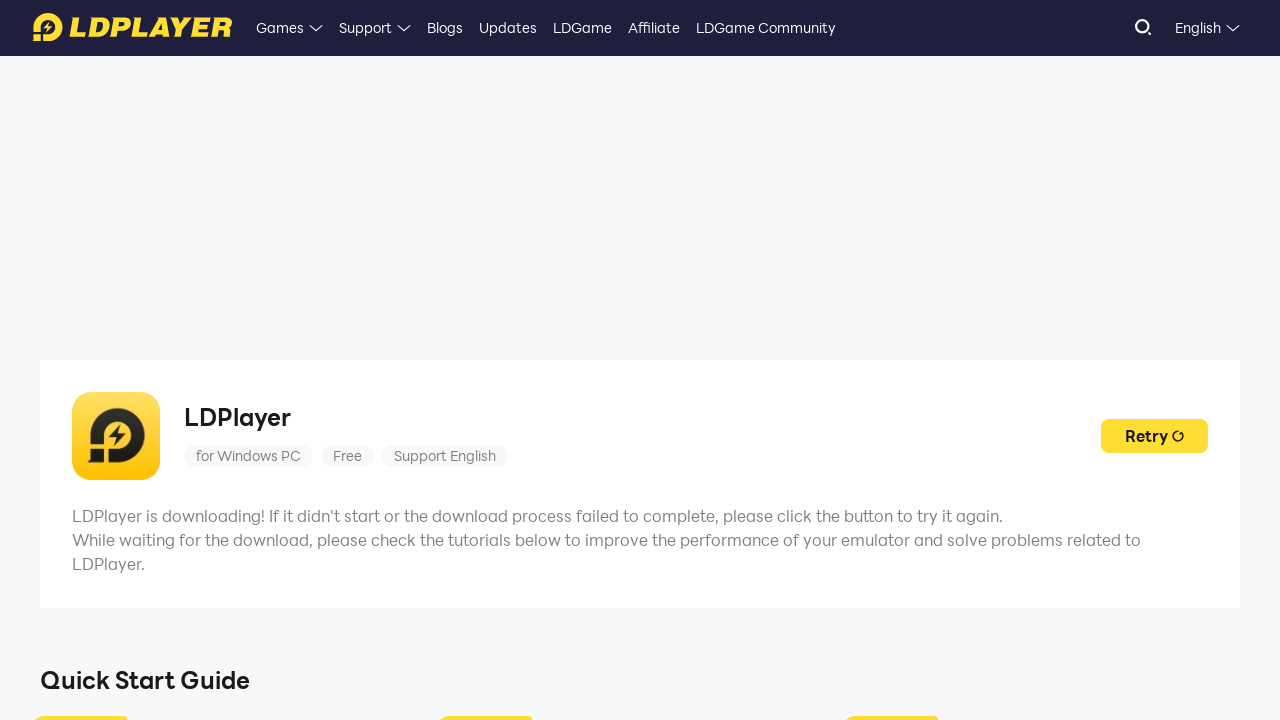
Task: Click the 'Support English' tag
Action: point(445,456)
